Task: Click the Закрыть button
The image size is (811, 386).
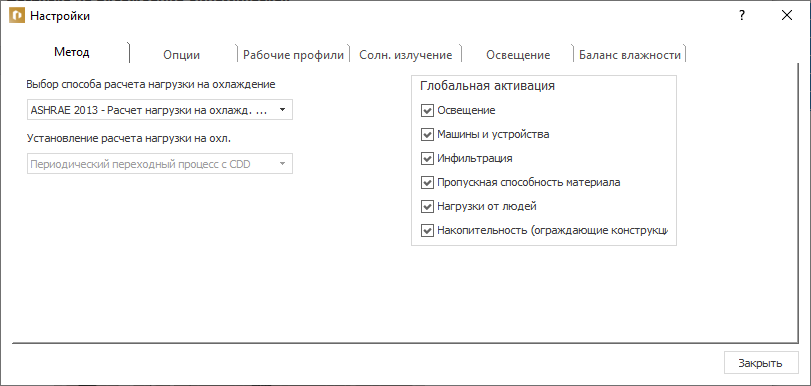Action: click(761, 363)
